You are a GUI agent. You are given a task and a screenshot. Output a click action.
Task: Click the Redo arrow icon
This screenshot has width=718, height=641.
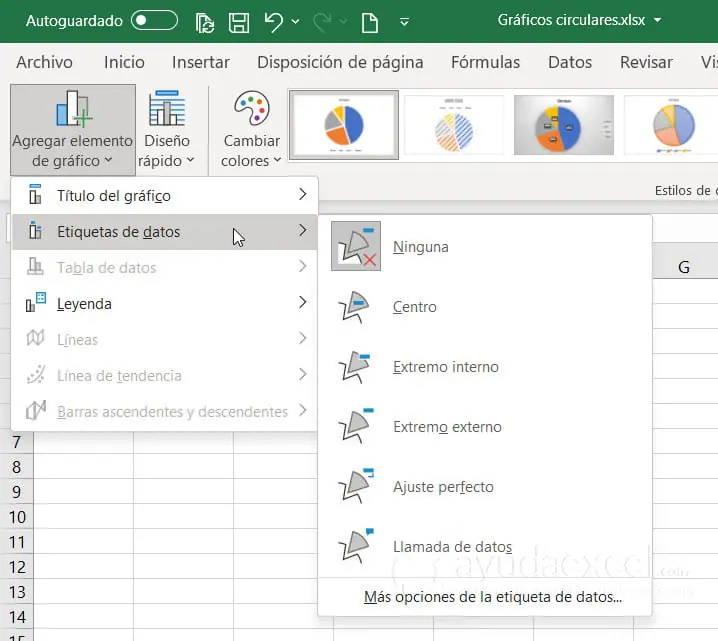(322, 22)
